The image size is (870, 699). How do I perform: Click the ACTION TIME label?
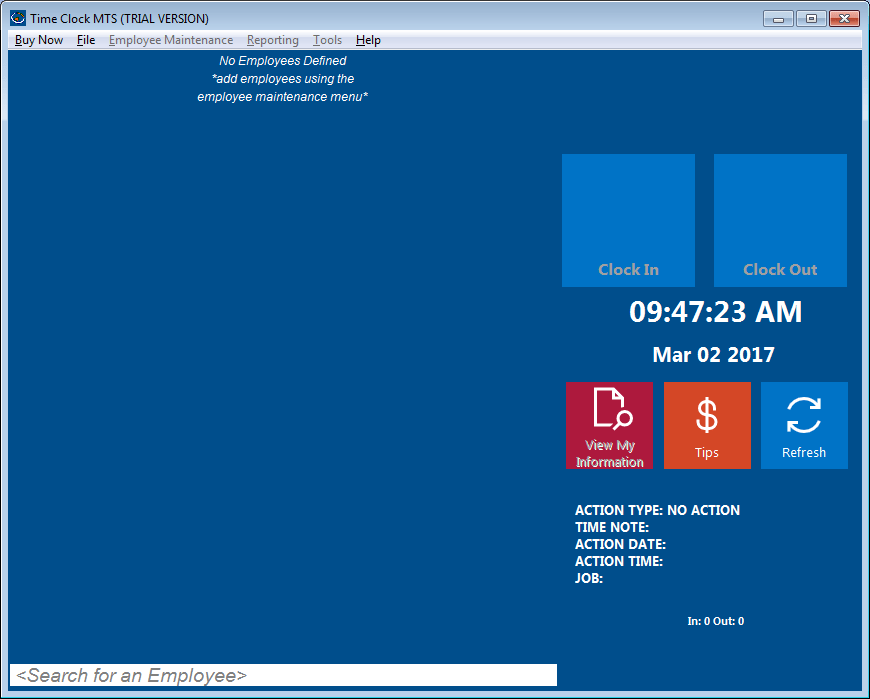[619, 561]
